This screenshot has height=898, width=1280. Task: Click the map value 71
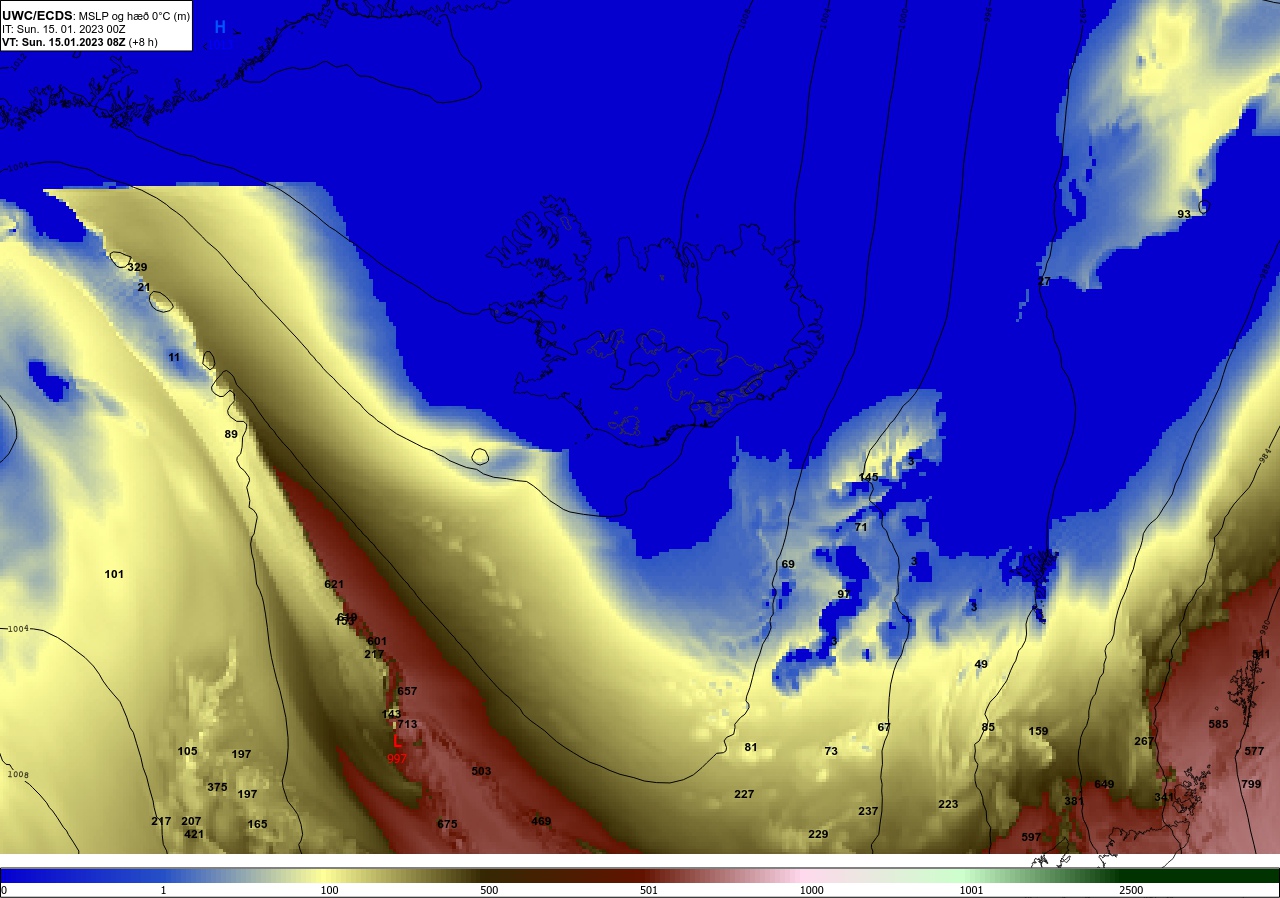[x=861, y=527]
